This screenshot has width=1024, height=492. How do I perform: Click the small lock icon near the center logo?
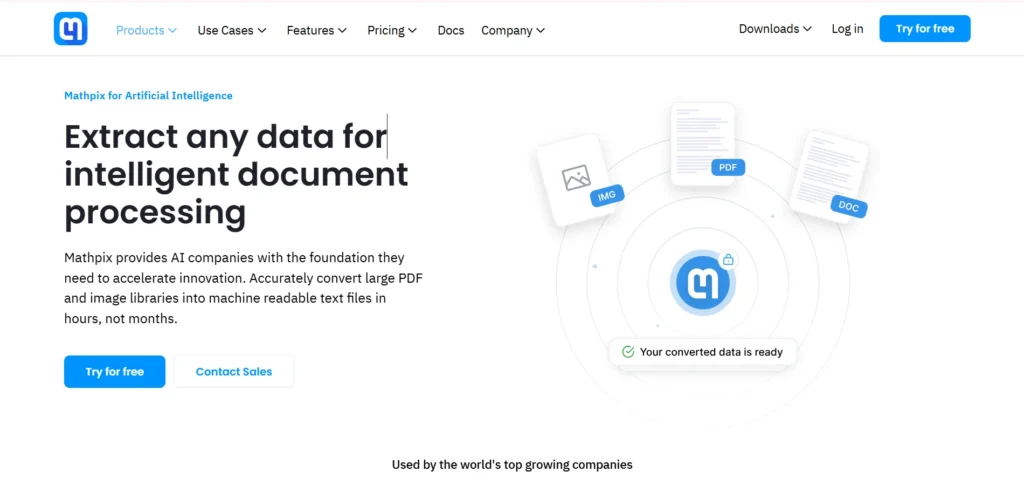click(728, 260)
